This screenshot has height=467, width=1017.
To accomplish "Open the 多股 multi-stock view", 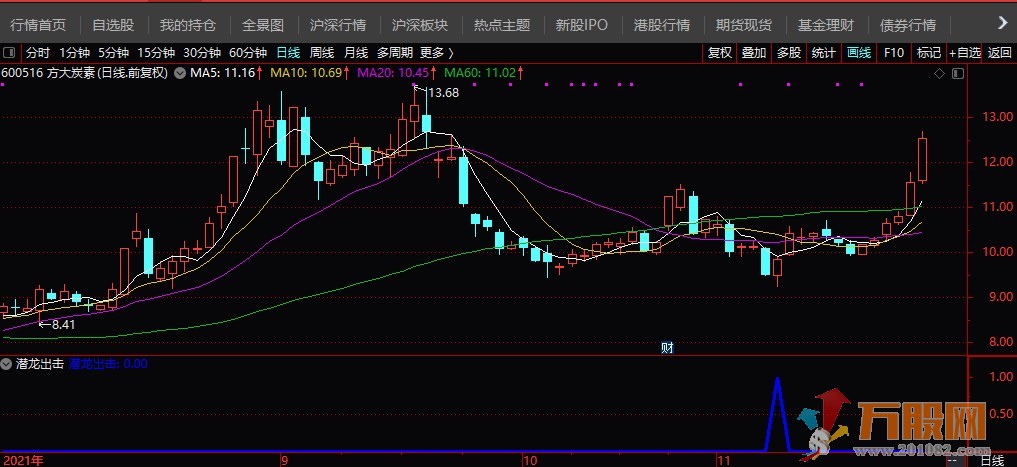I will tap(789, 53).
